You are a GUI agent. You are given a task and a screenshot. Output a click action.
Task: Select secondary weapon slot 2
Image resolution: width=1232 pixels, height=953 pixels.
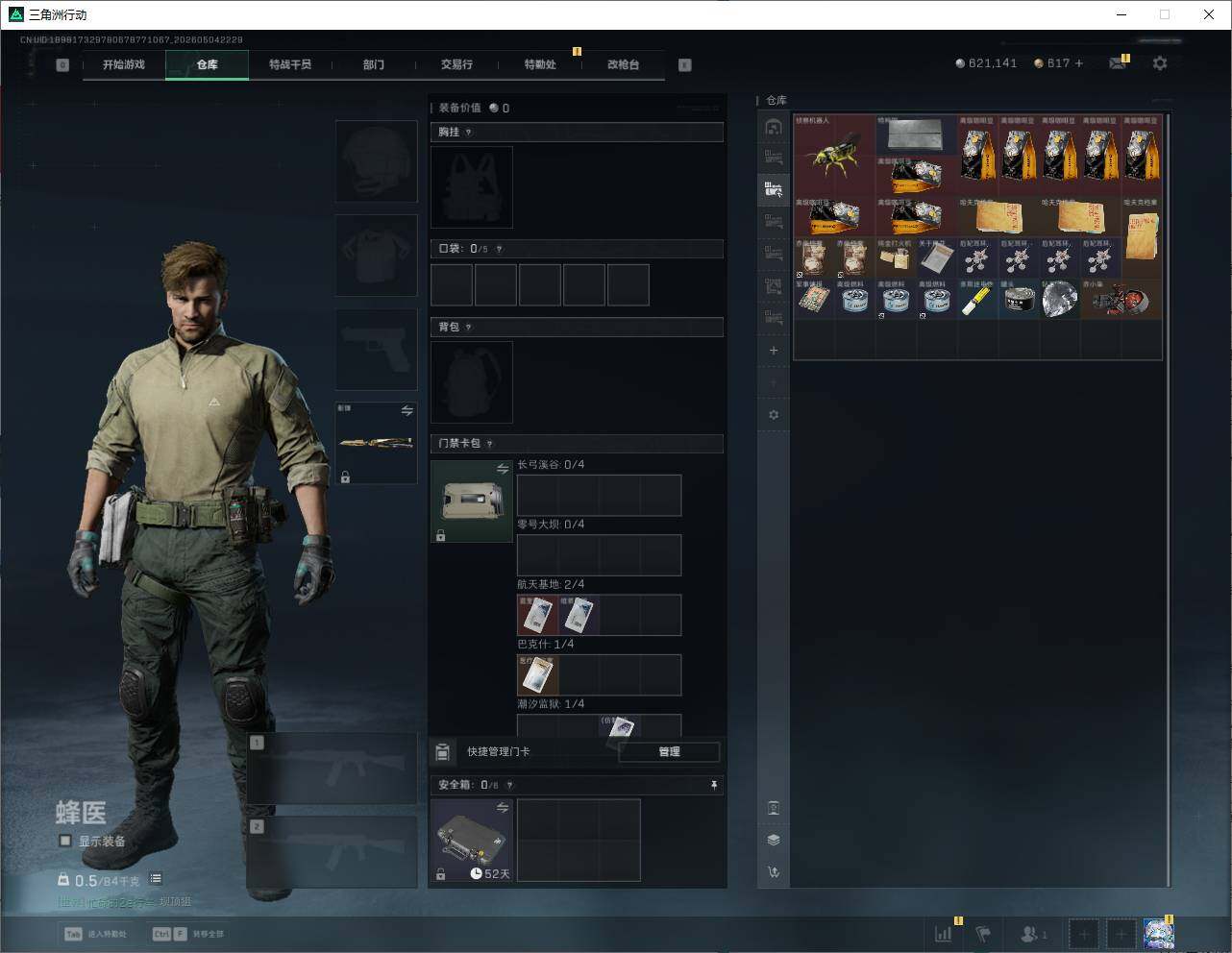point(333,853)
